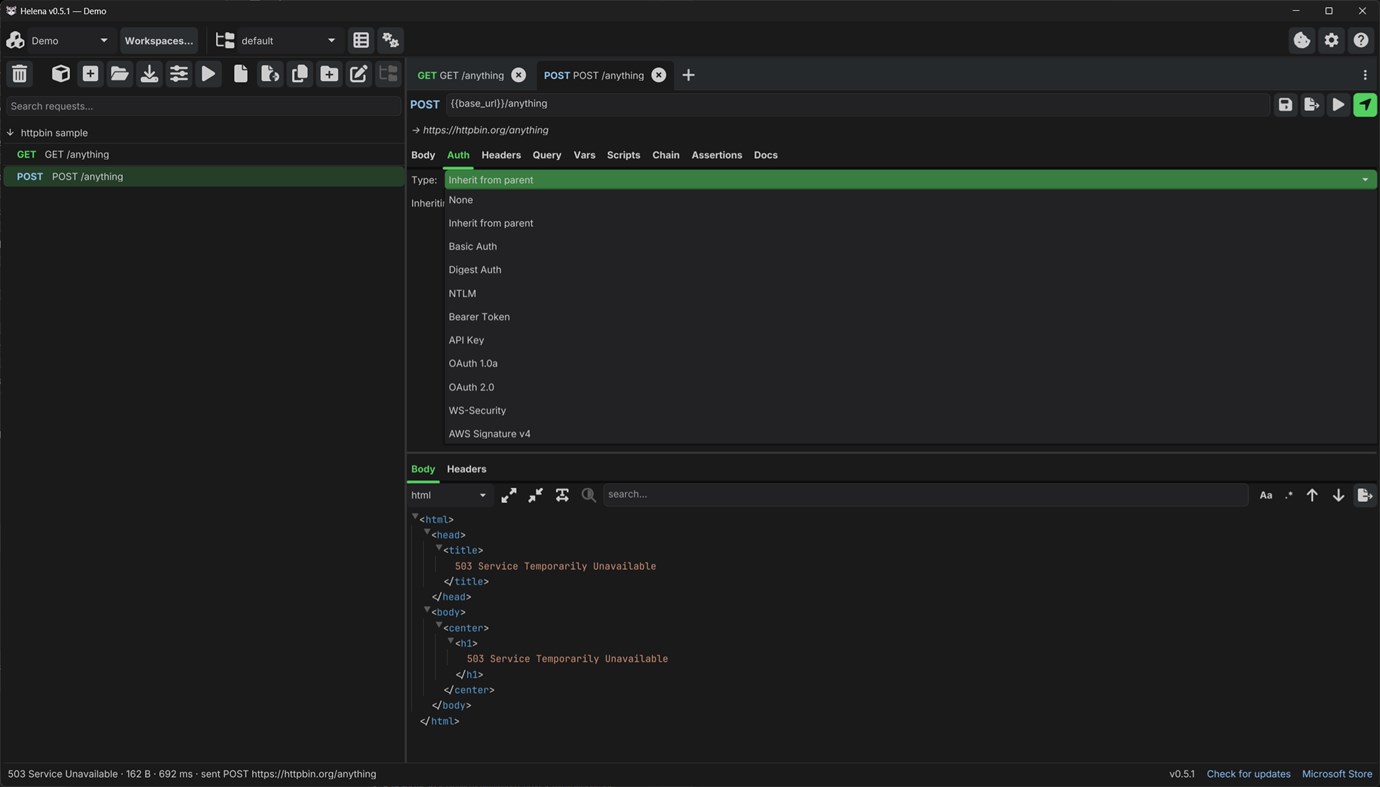This screenshot has width=1380, height=787.
Task: Click the word wrap icon in the response toolbar
Action: coord(562,495)
